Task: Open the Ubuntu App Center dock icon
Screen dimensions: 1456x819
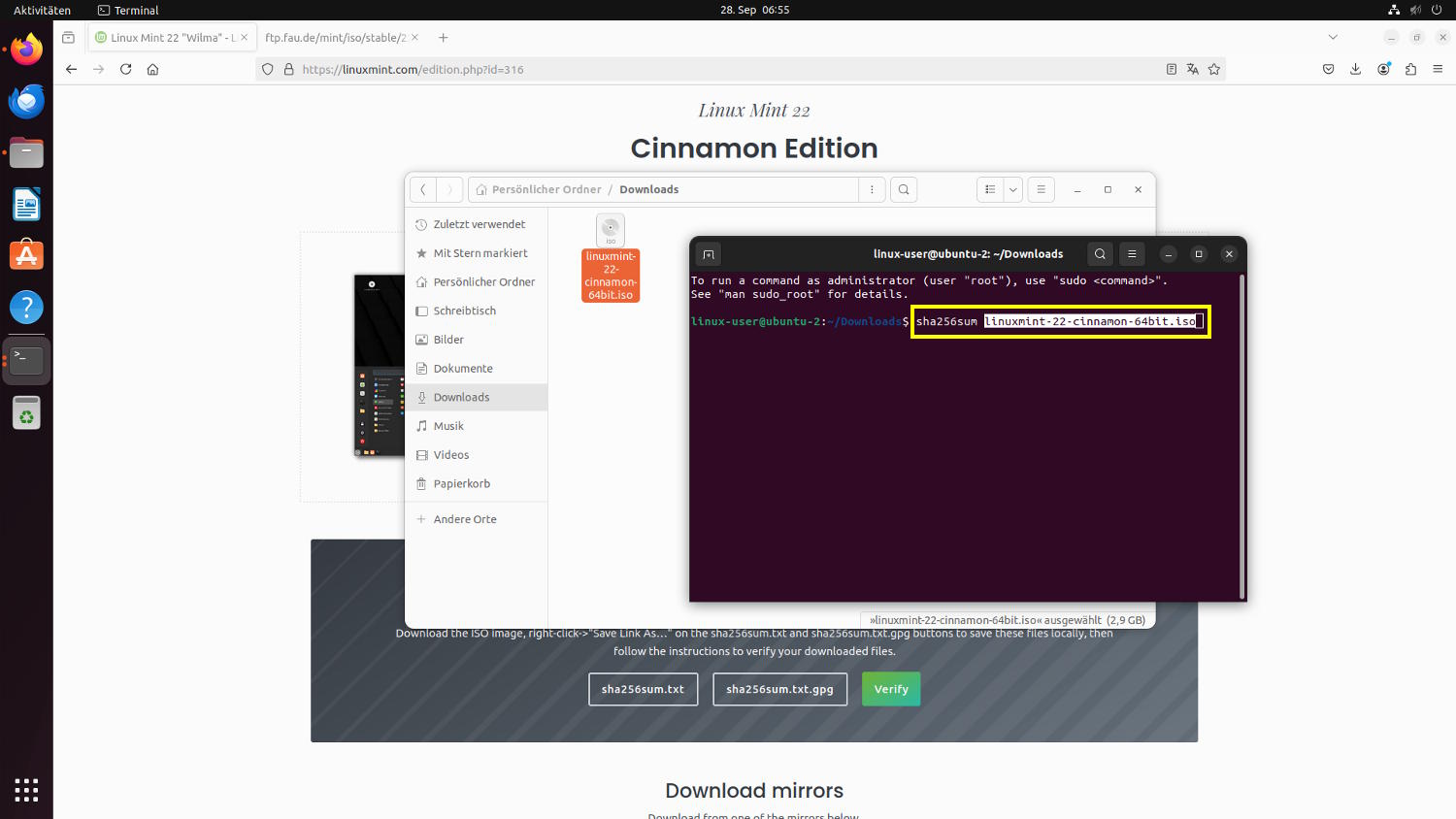Action: pos(26,256)
